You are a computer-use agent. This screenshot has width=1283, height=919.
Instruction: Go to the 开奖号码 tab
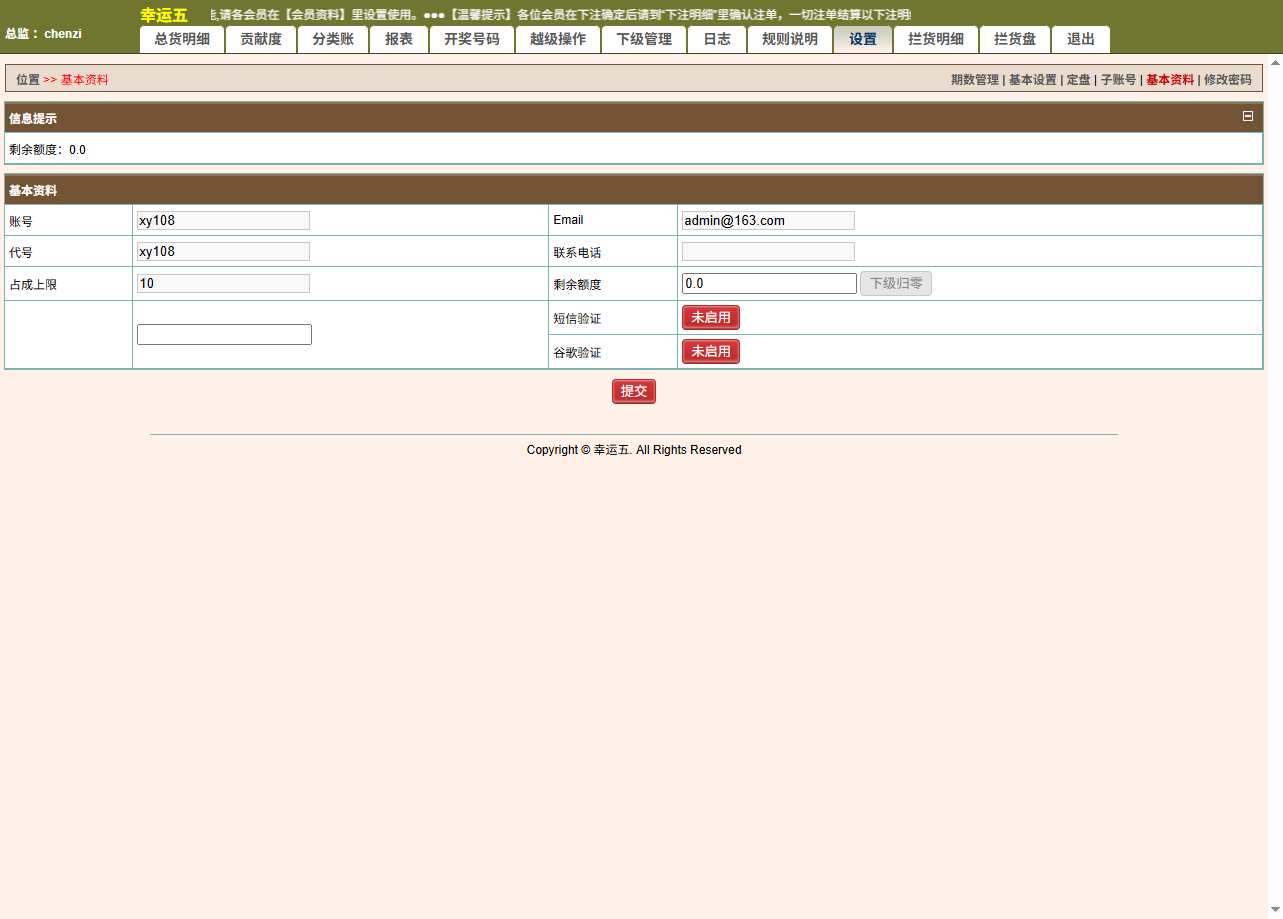coord(472,40)
